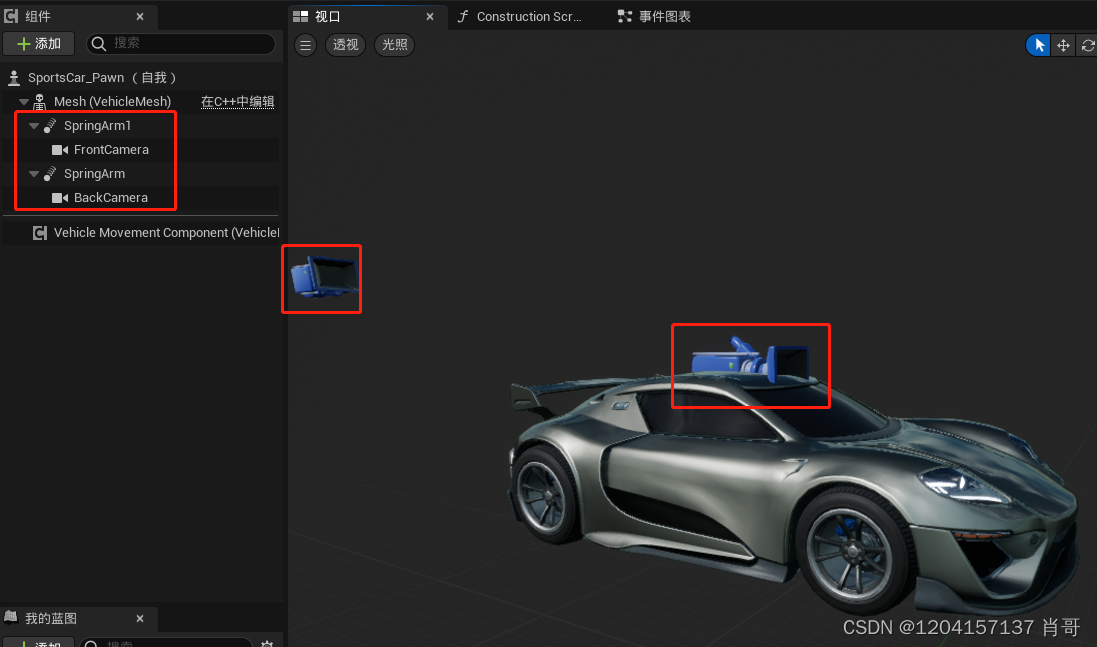1097x647 pixels.
Task: Select the FrontCamera component
Action: tap(111, 150)
